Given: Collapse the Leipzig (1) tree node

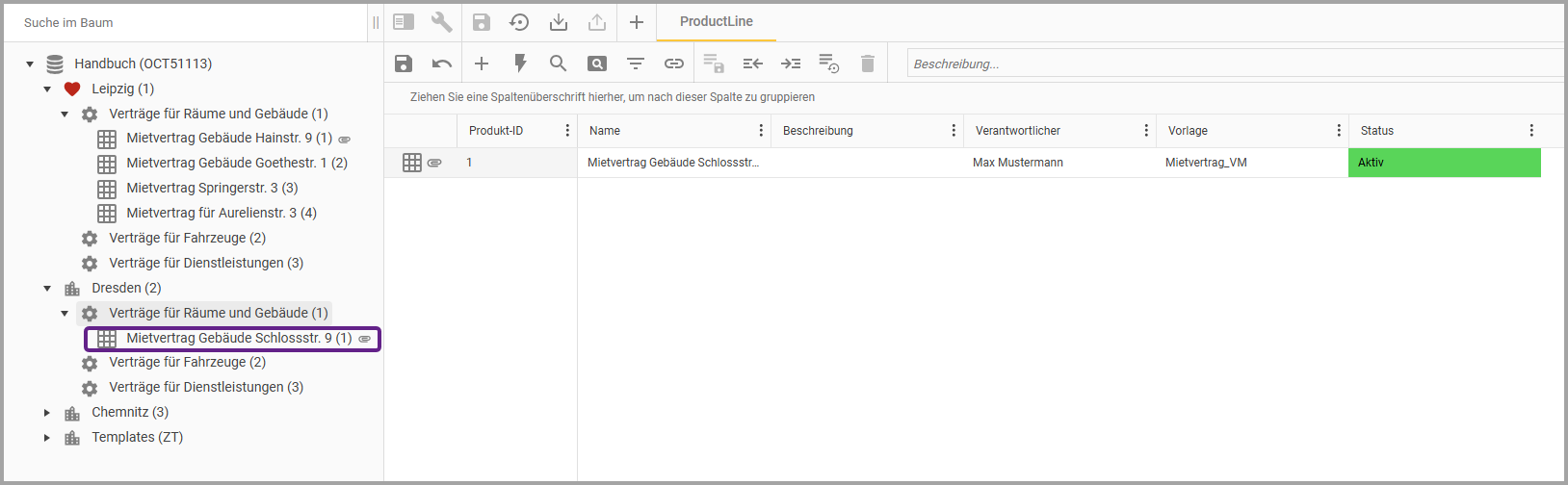Looking at the screenshot, I should tap(47, 89).
